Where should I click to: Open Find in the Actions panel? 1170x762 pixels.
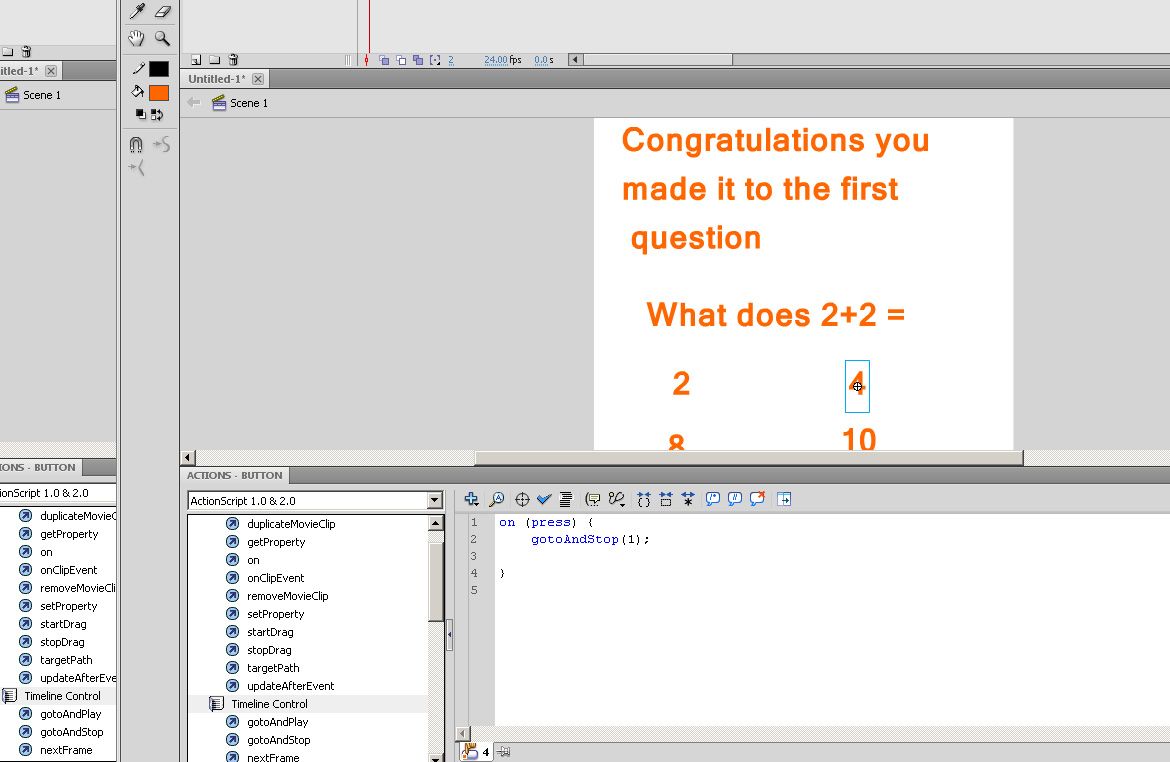click(x=497, y=499)
